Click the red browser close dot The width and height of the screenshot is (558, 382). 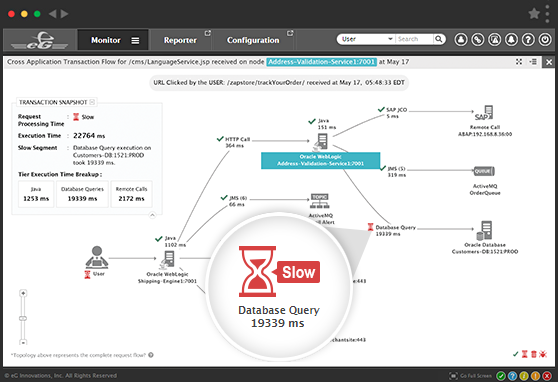click(x=11, y=14)
